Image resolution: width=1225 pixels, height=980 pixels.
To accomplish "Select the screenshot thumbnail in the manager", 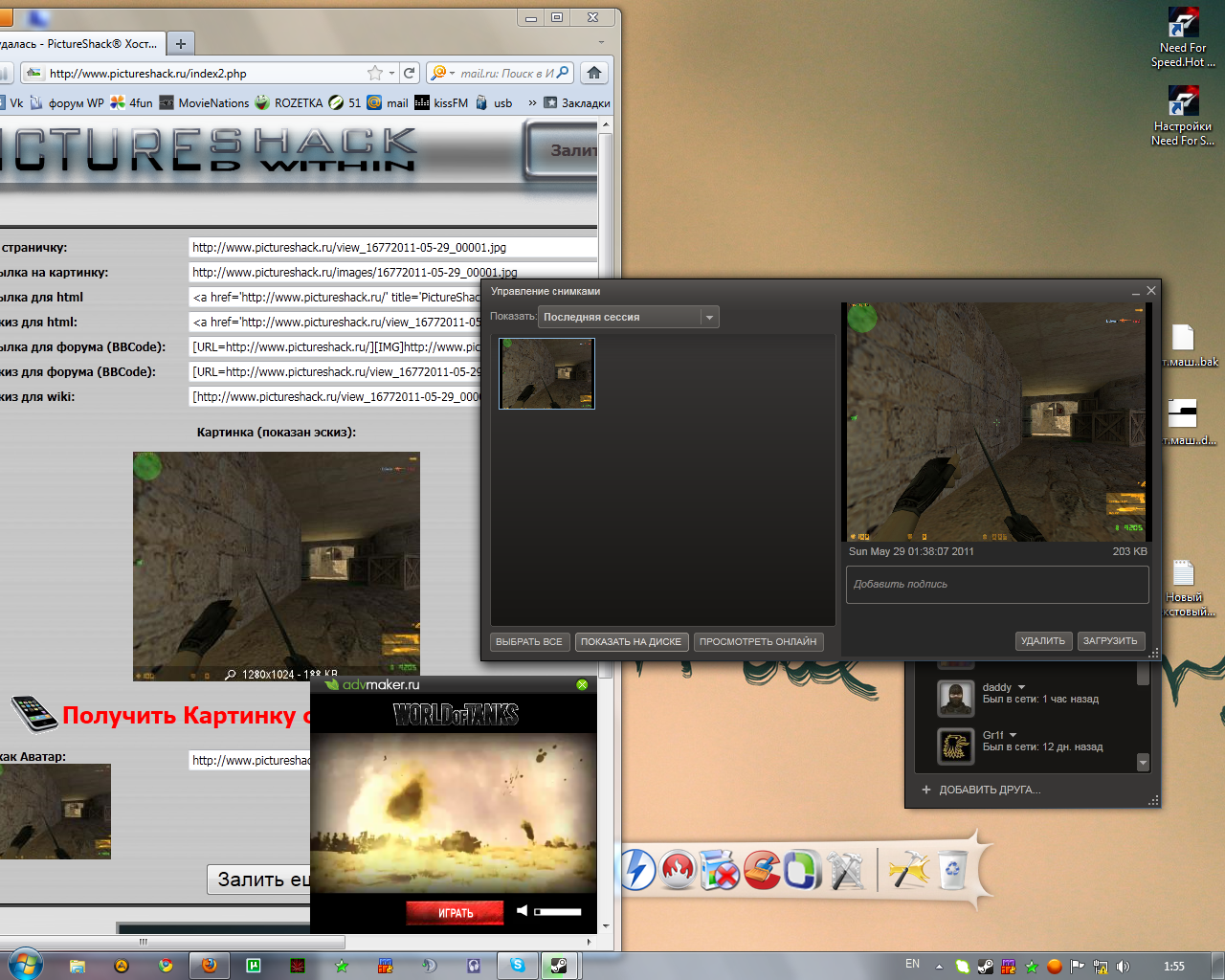I will point(546,373).
